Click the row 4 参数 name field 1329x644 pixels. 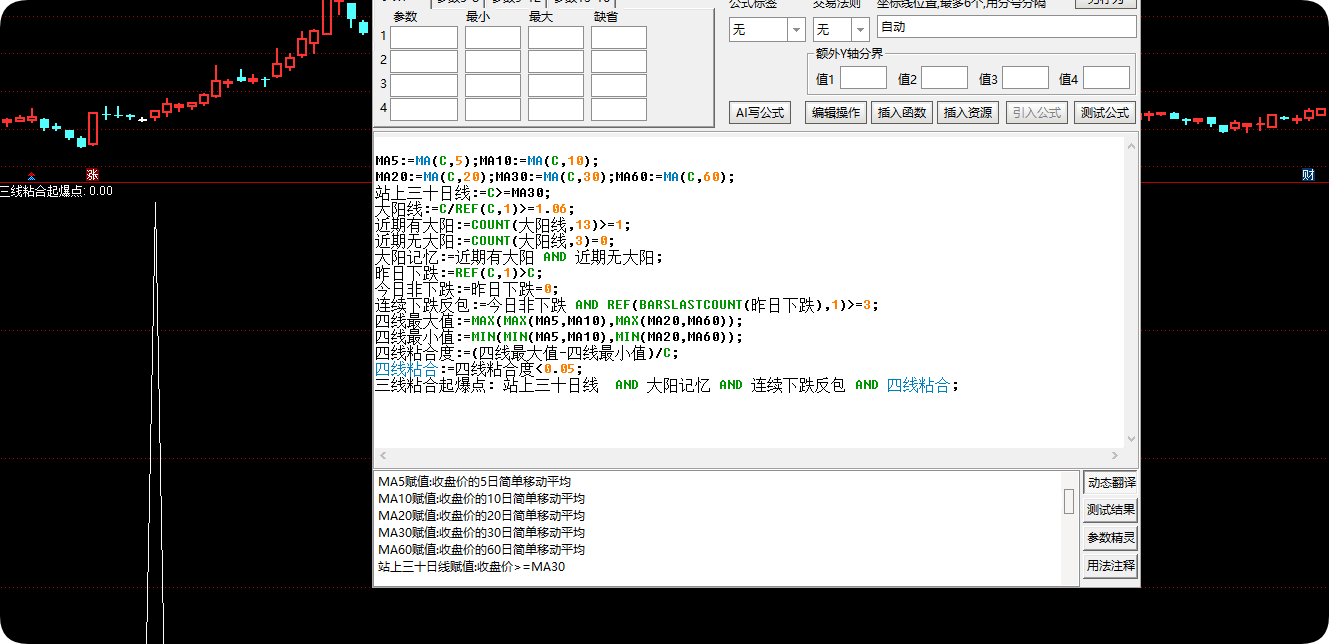coord(424,109)
